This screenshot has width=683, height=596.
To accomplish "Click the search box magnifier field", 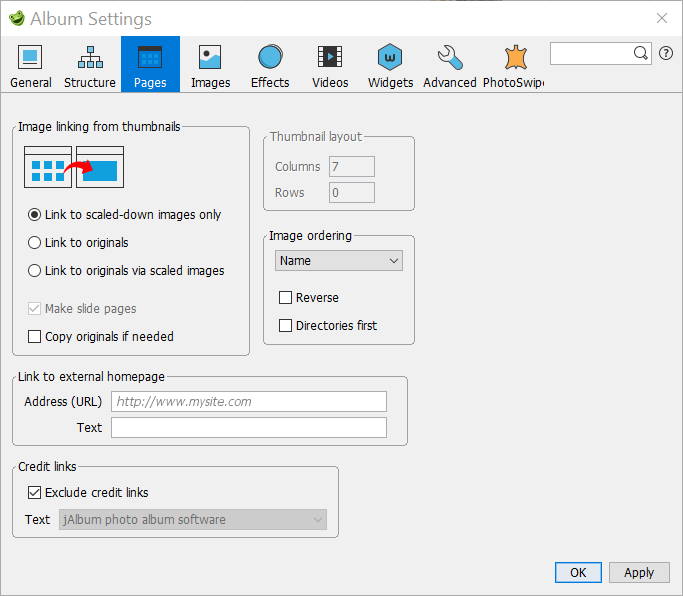I will pos(595,53).
